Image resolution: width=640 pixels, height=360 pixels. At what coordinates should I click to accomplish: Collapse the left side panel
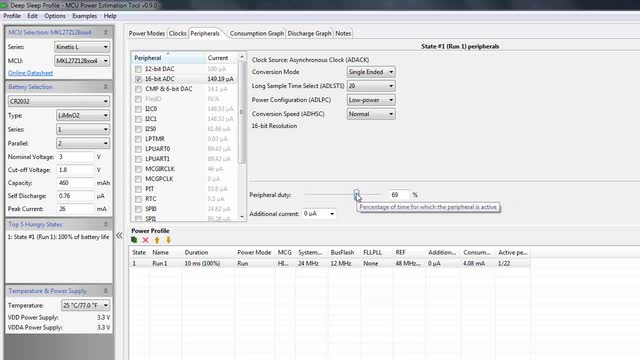[x=119, y=236]
